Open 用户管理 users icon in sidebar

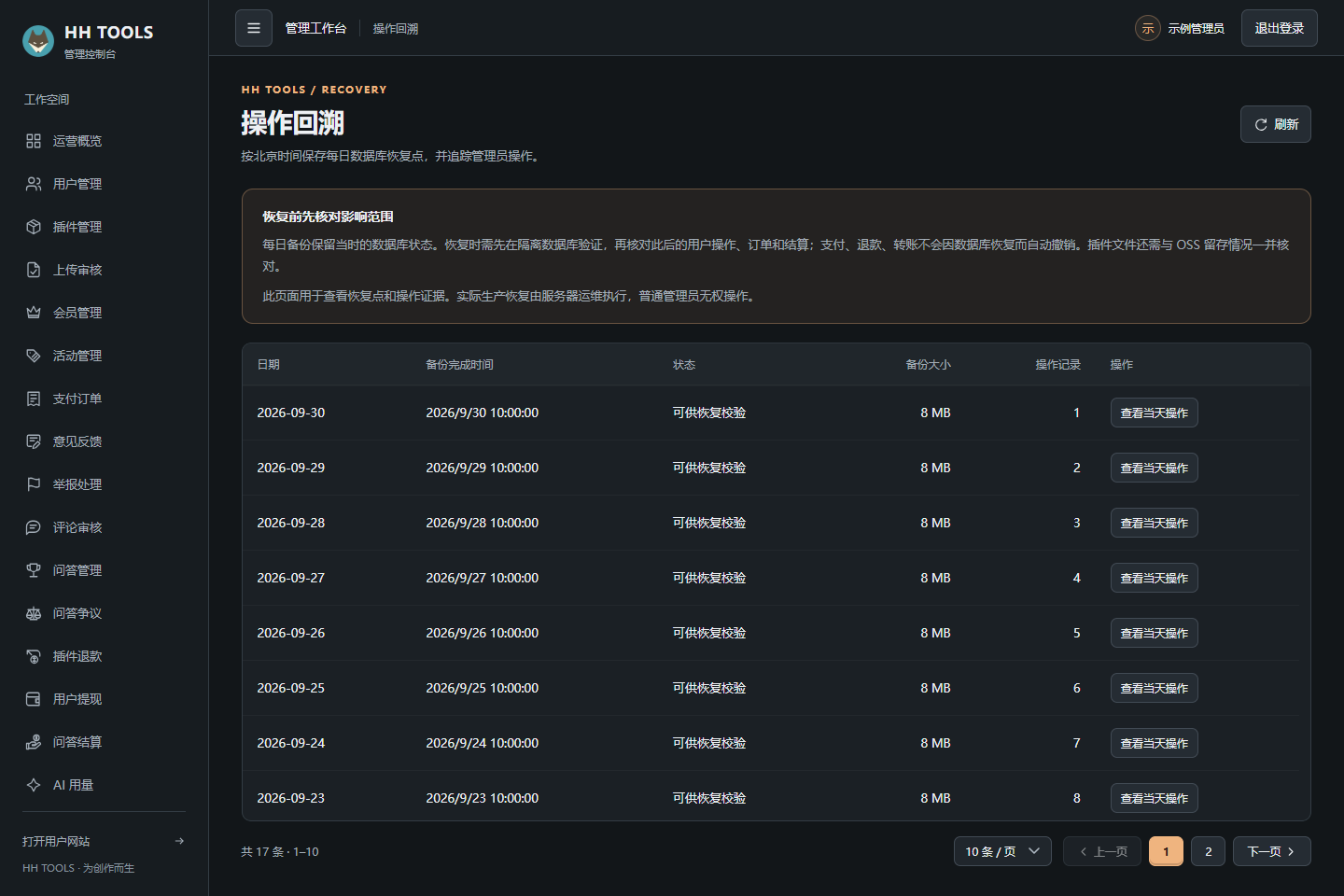(x=34, y=184)
